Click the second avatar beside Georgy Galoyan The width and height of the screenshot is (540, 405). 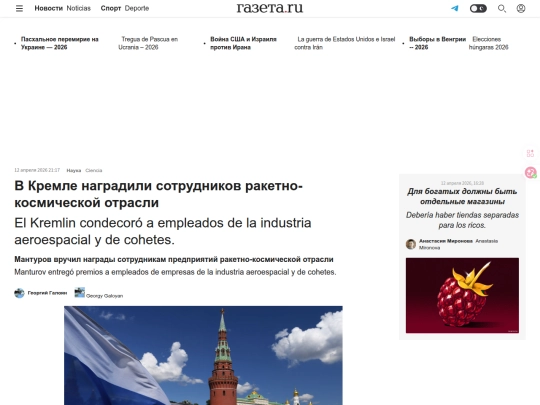(x=80, y=292)
